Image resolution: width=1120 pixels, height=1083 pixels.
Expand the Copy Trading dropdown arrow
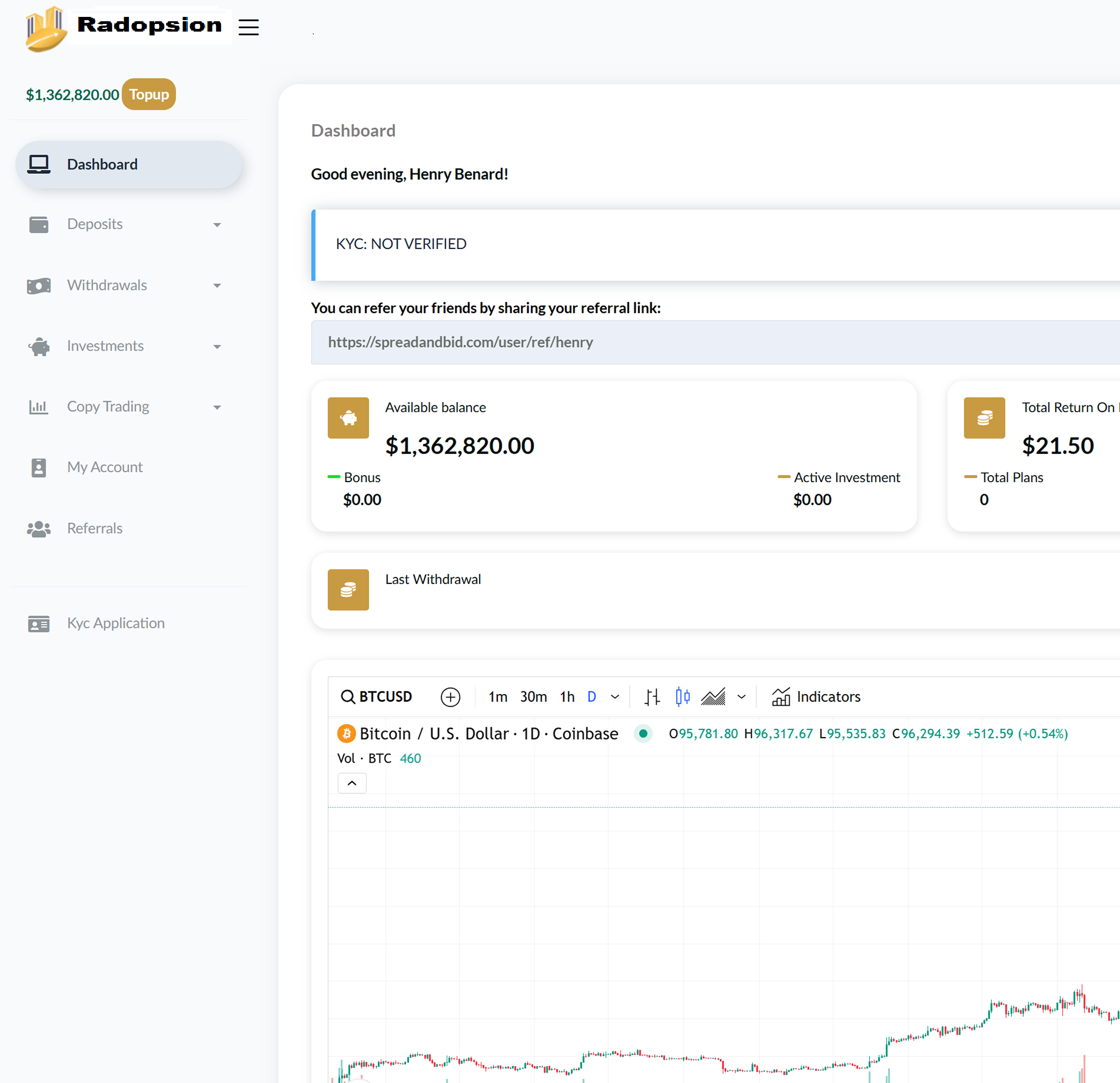[x=217, y=407]
